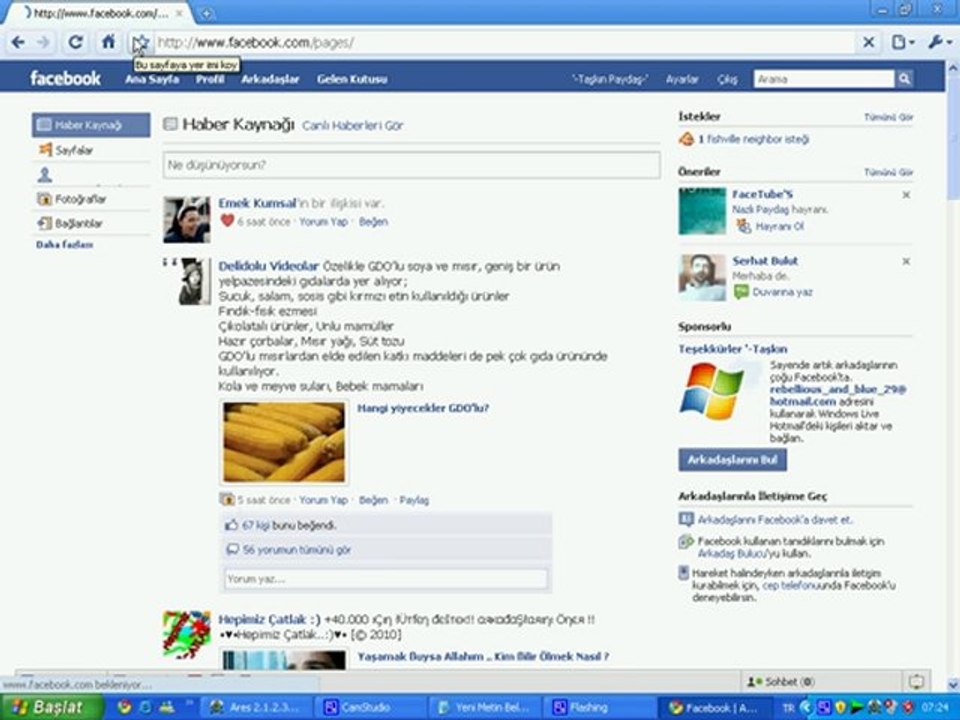Click the friends person icon in sidebar

45,175
